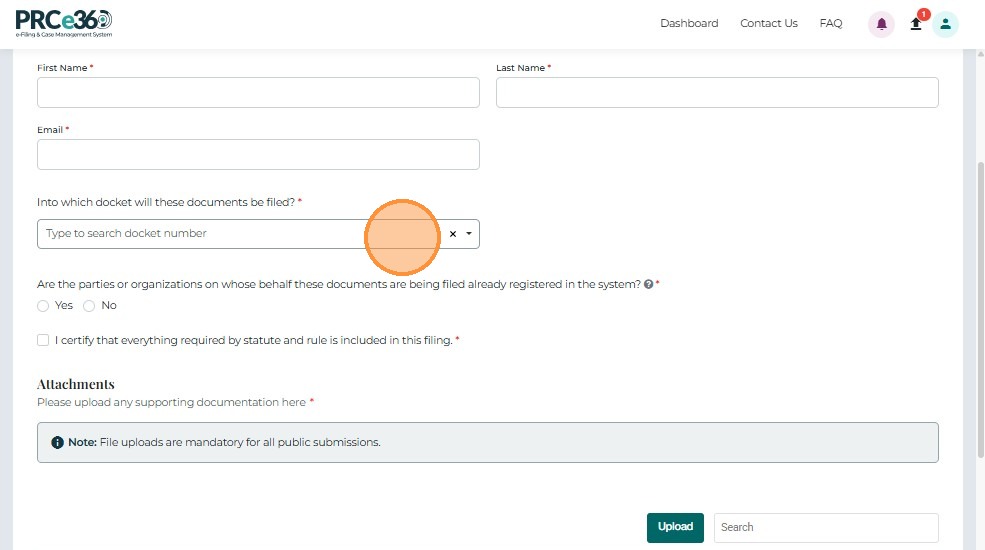This screenshot has width=985, height=550.
Task: Open the Contact Us page
Action: click(769, 23)
